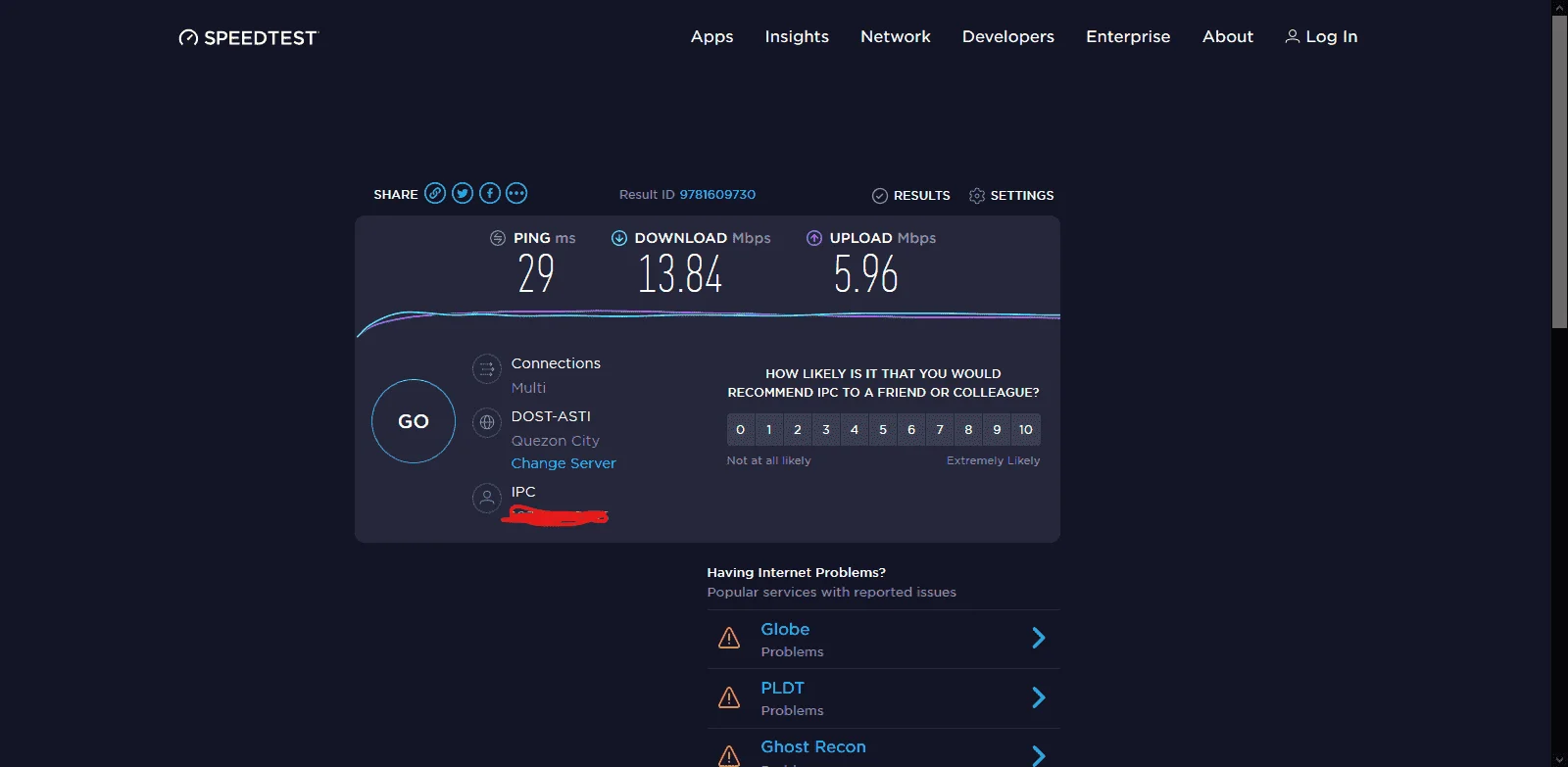Image resolution: width=1568 pixels, height=767 pixels.
Task: Copy the share link icon
Action: 435,193
